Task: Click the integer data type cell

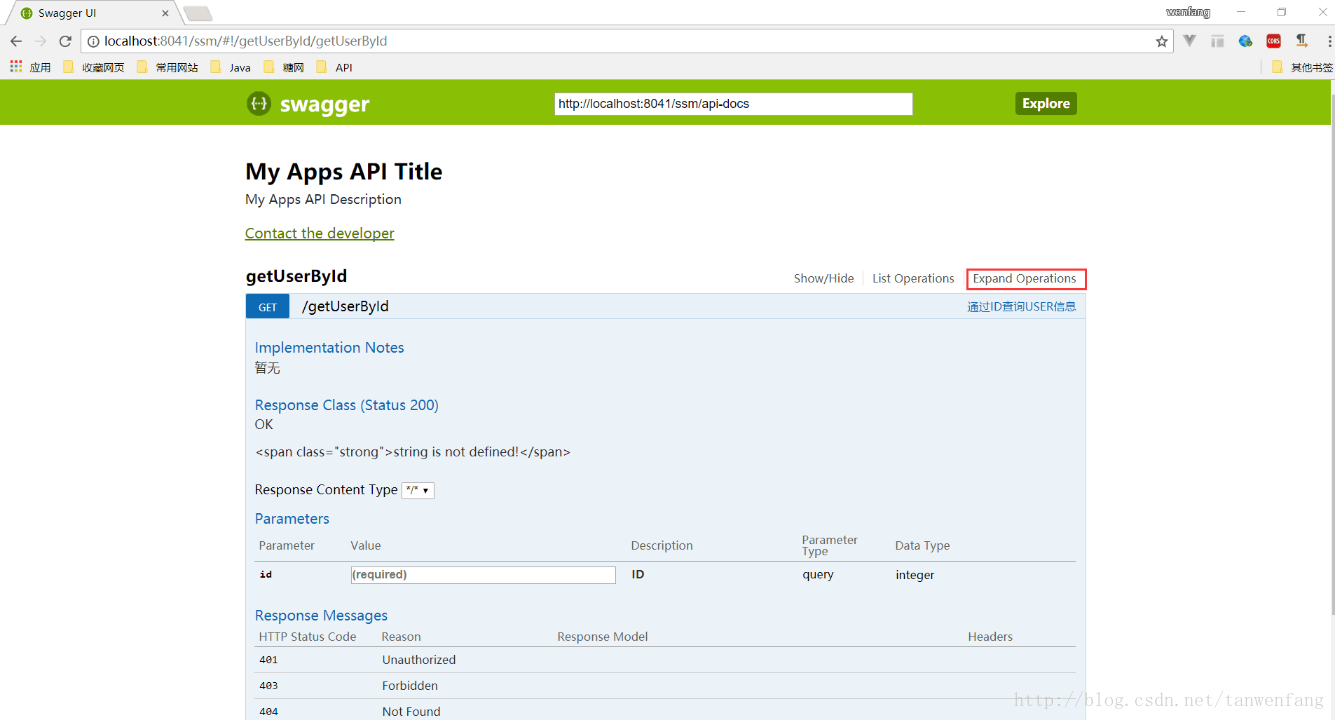Action: (915, 575)
